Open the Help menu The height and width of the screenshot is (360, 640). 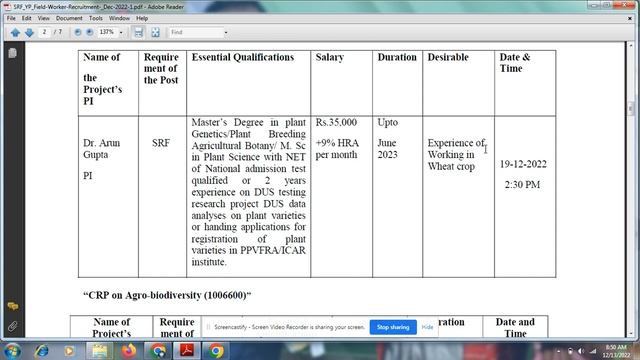142,18
